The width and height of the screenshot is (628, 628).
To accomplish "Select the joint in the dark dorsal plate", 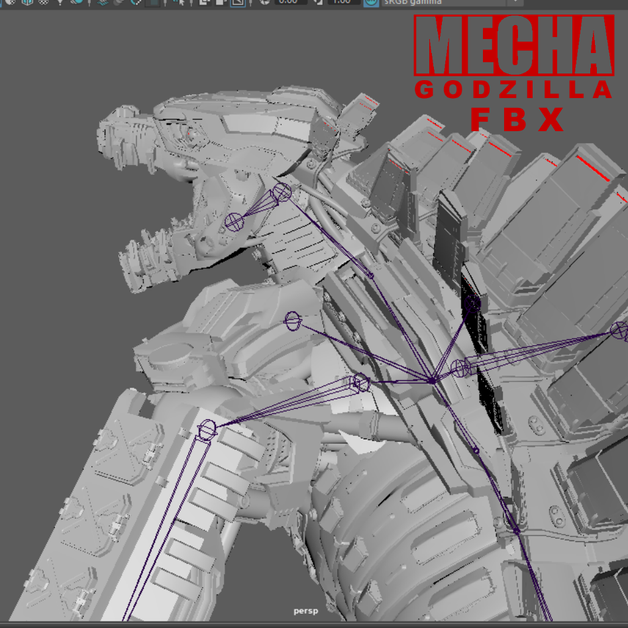I will click(x=473, y=304).
